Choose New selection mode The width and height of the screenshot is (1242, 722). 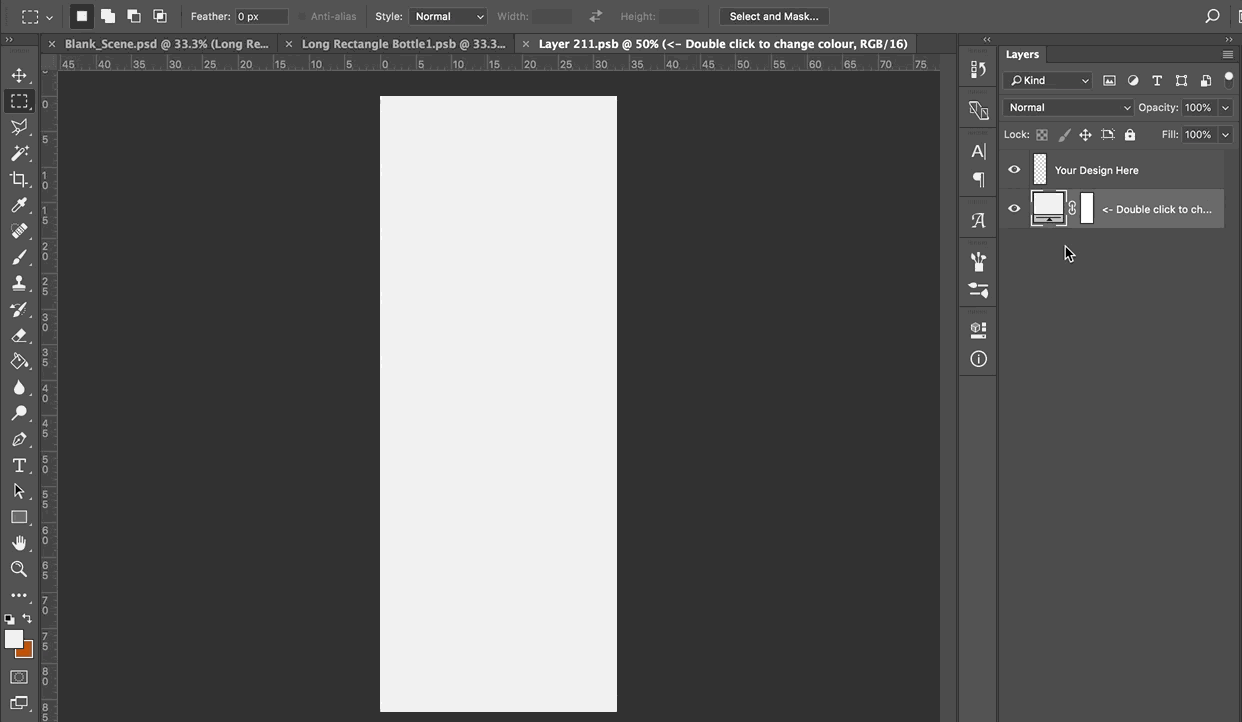82,16
